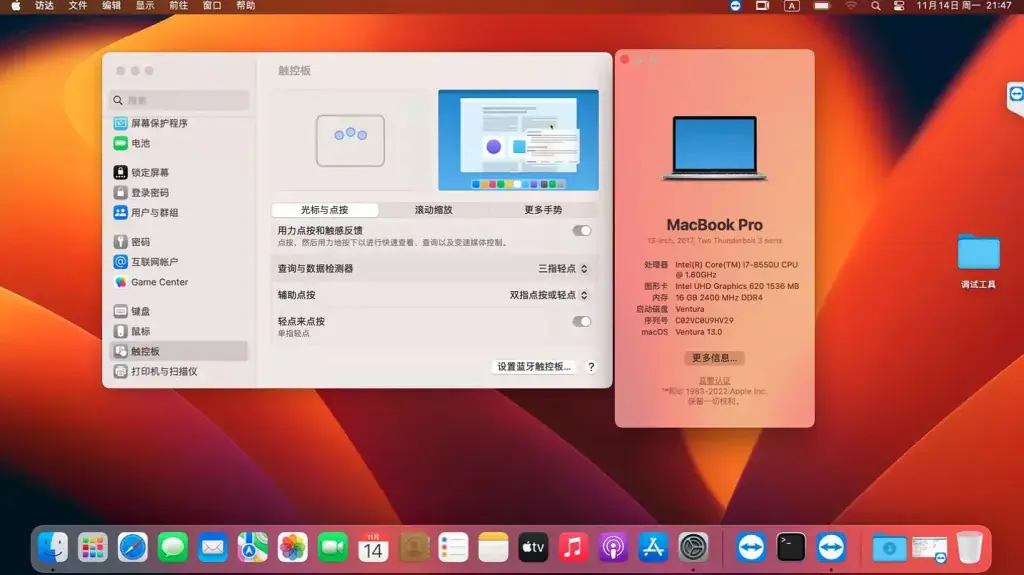The height and width of the screenshot is (575, 1024).
Task: Open Contacts app in the Dock
Action: pyautogui.click(x=413, y=548)
